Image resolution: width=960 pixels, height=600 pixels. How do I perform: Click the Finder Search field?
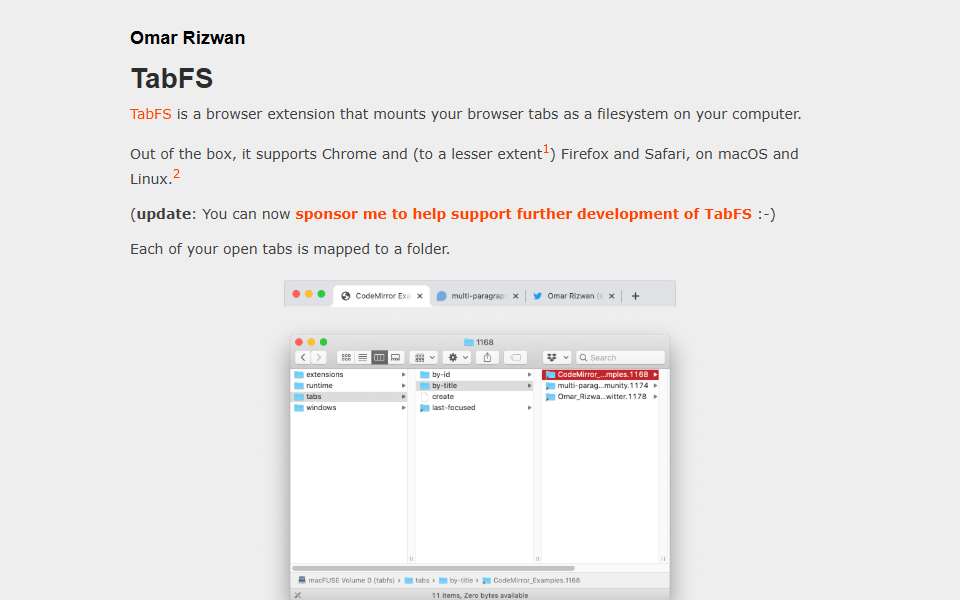pyautogui.click(x=620, y=358)
